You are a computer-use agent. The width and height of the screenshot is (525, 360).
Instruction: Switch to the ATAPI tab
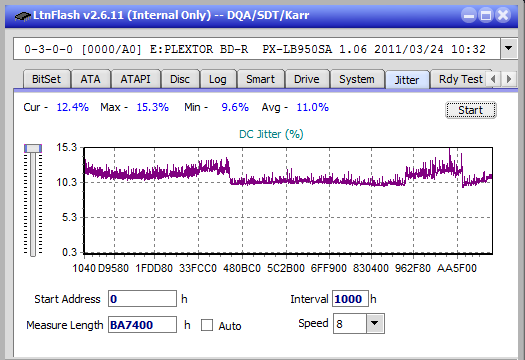click(135, 79)
